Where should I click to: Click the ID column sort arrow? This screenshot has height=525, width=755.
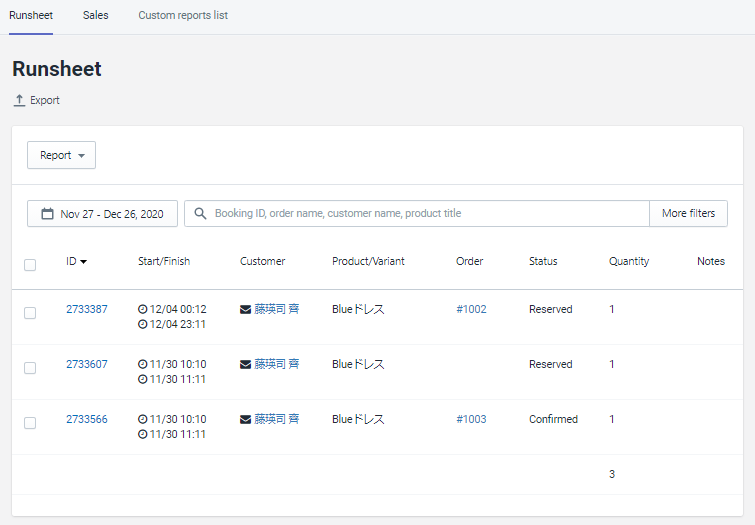point(84,262)
